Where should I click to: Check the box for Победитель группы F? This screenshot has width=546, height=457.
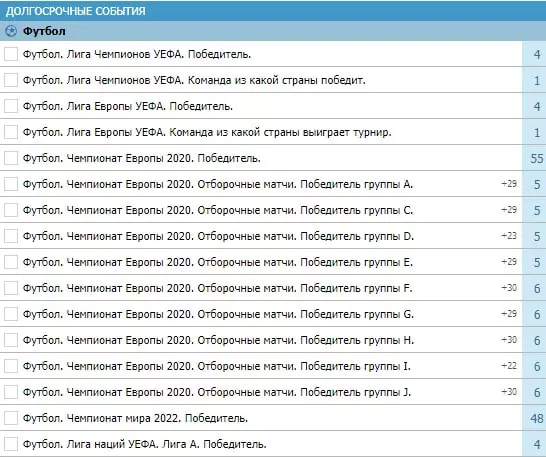tap(11, 288)
